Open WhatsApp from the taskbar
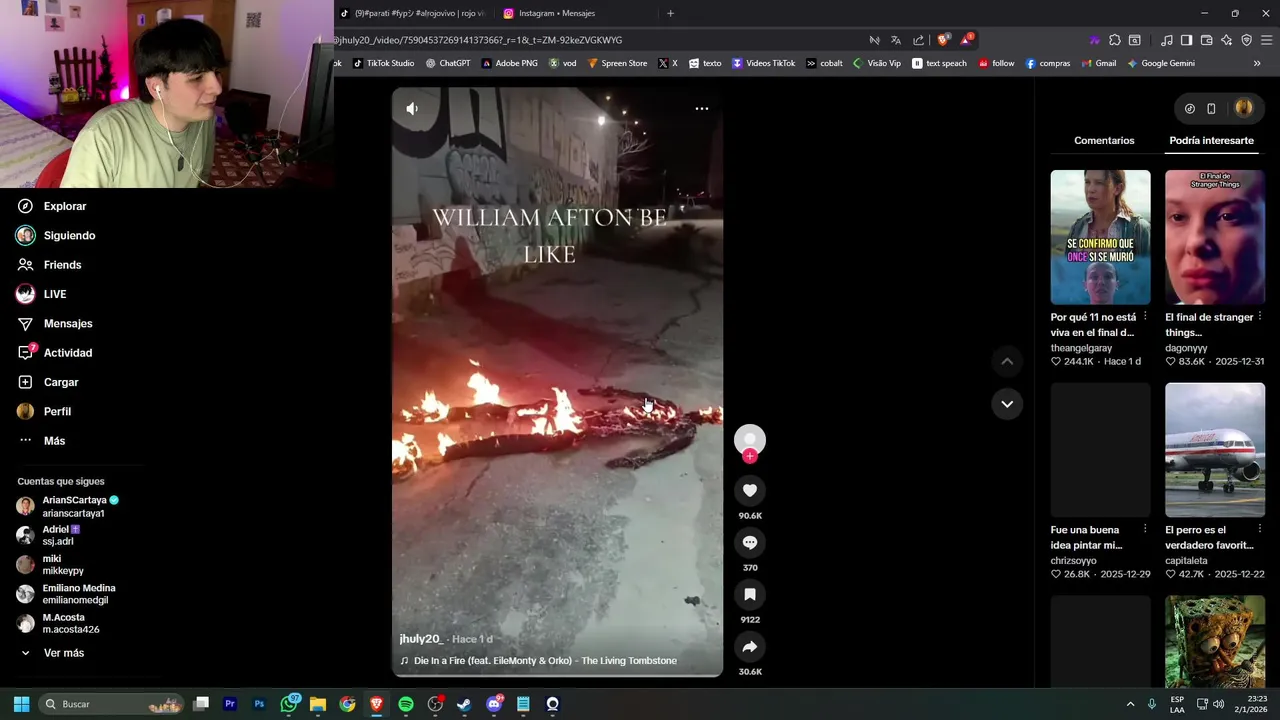1280x720 pixels. [289, 704]
